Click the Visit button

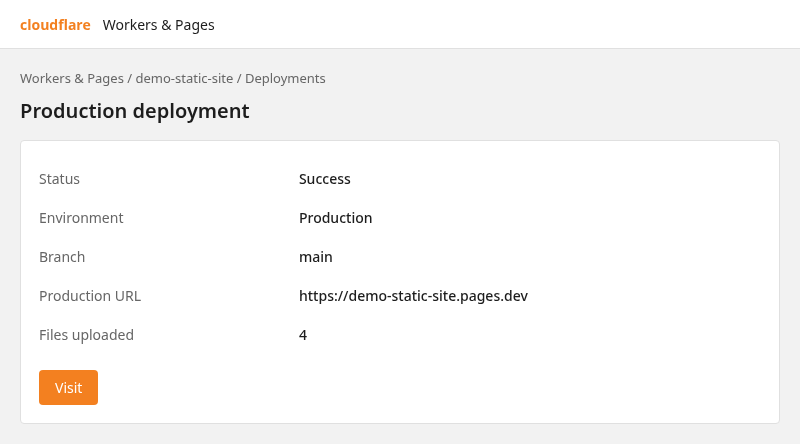68,387
